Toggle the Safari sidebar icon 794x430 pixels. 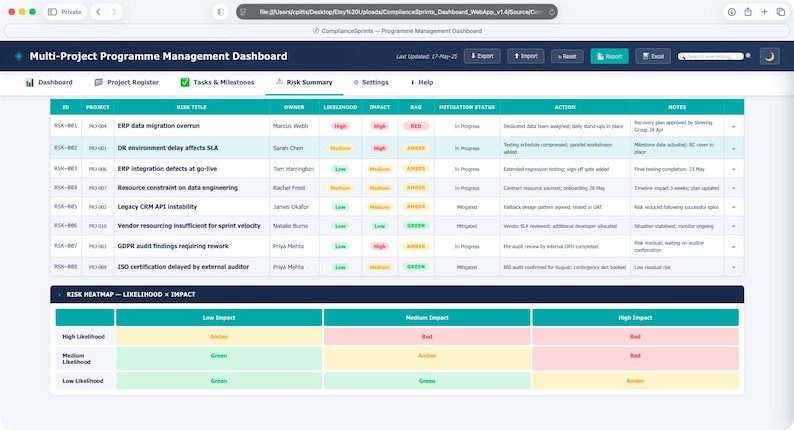(52, 12)
